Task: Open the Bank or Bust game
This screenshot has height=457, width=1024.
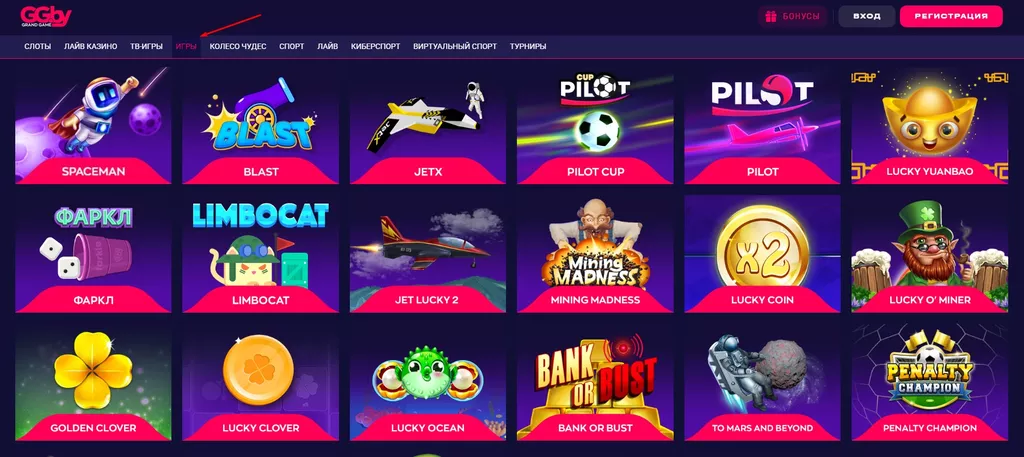Action: [x=595, y=382]
